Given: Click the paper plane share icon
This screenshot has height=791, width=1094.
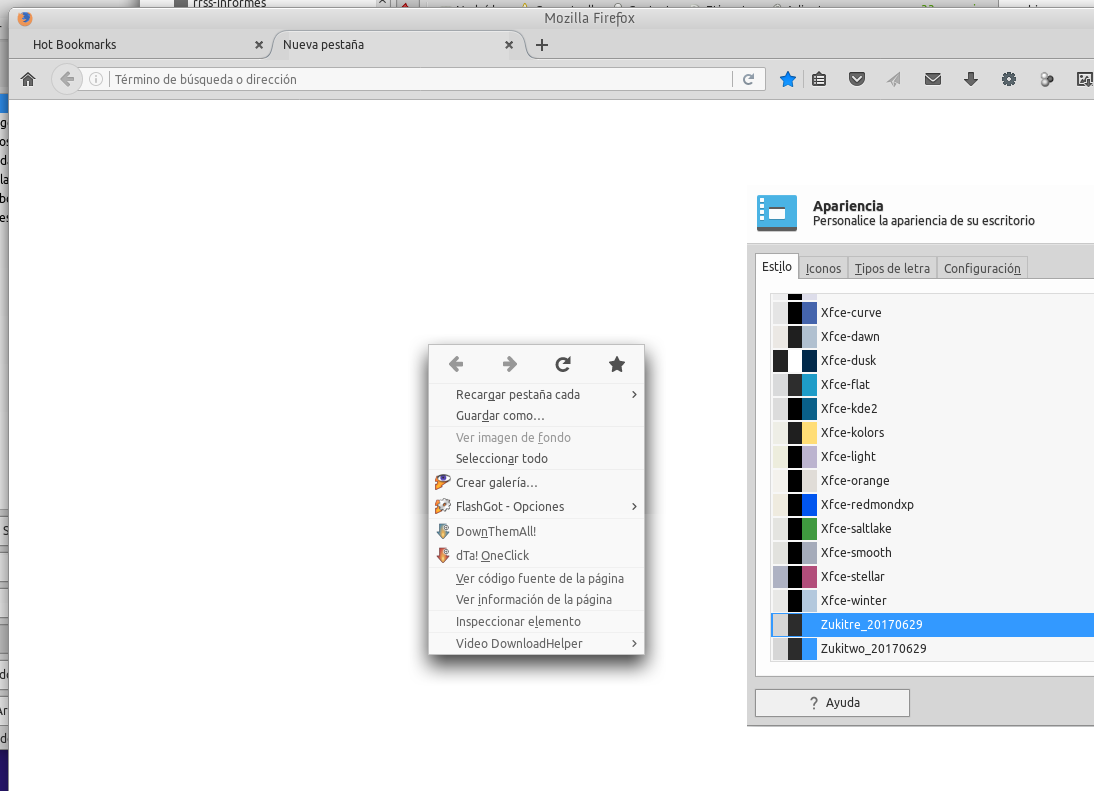Looking at the screenshot, I should click(x=894, y=80).
